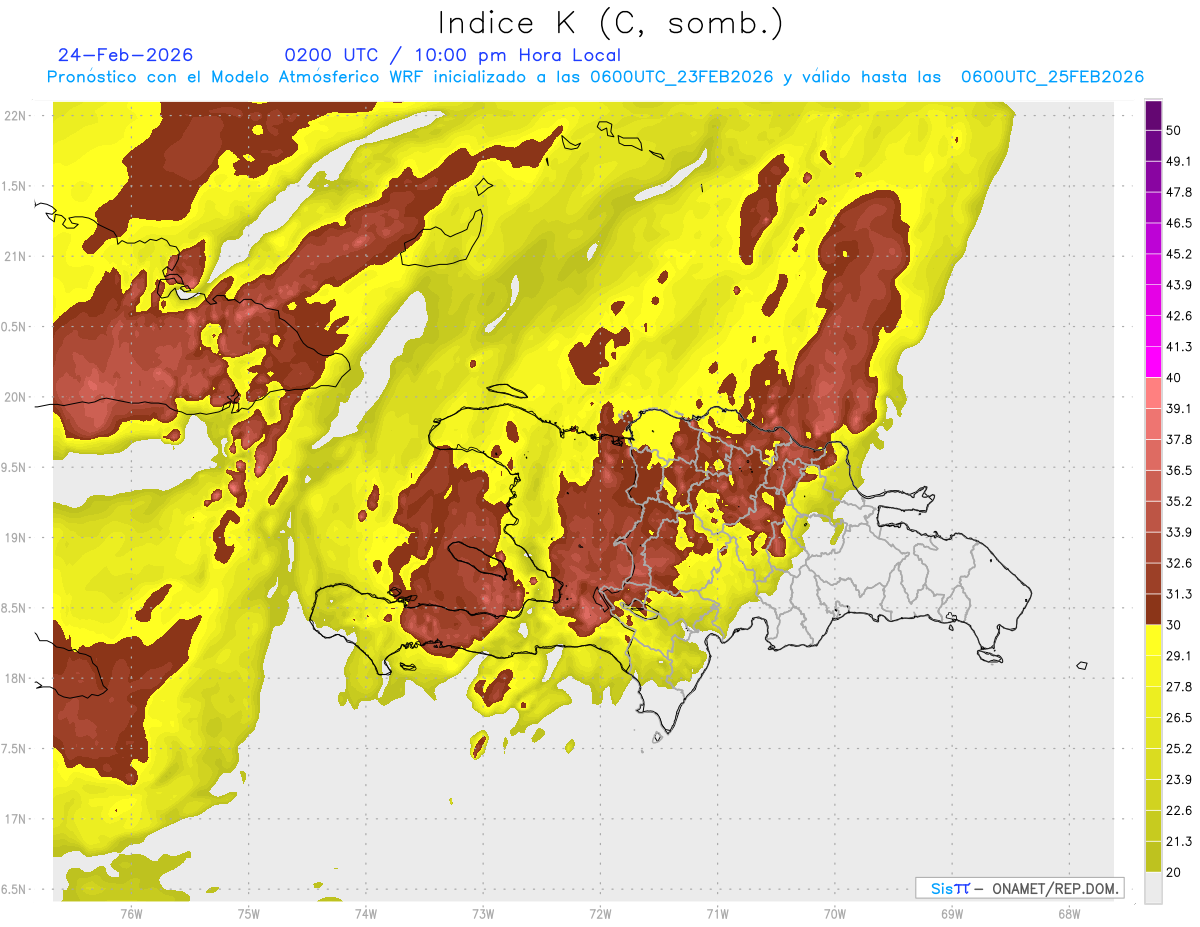Click the time label "0200 UTC / 10:00 pm Hora Local"
The width and height of the screenshot is (1200, 927).
pos(453,55)
